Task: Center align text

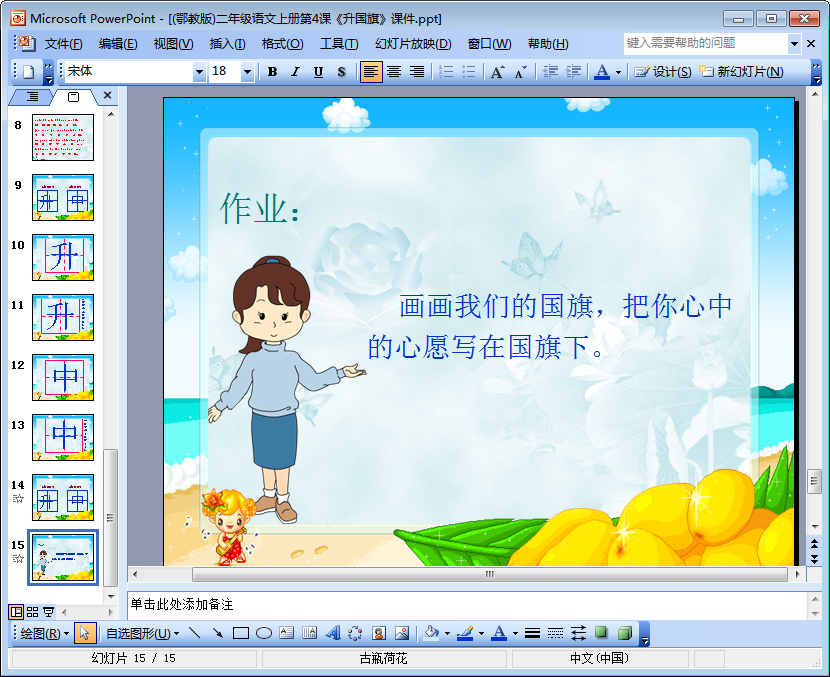Action: 394,71
